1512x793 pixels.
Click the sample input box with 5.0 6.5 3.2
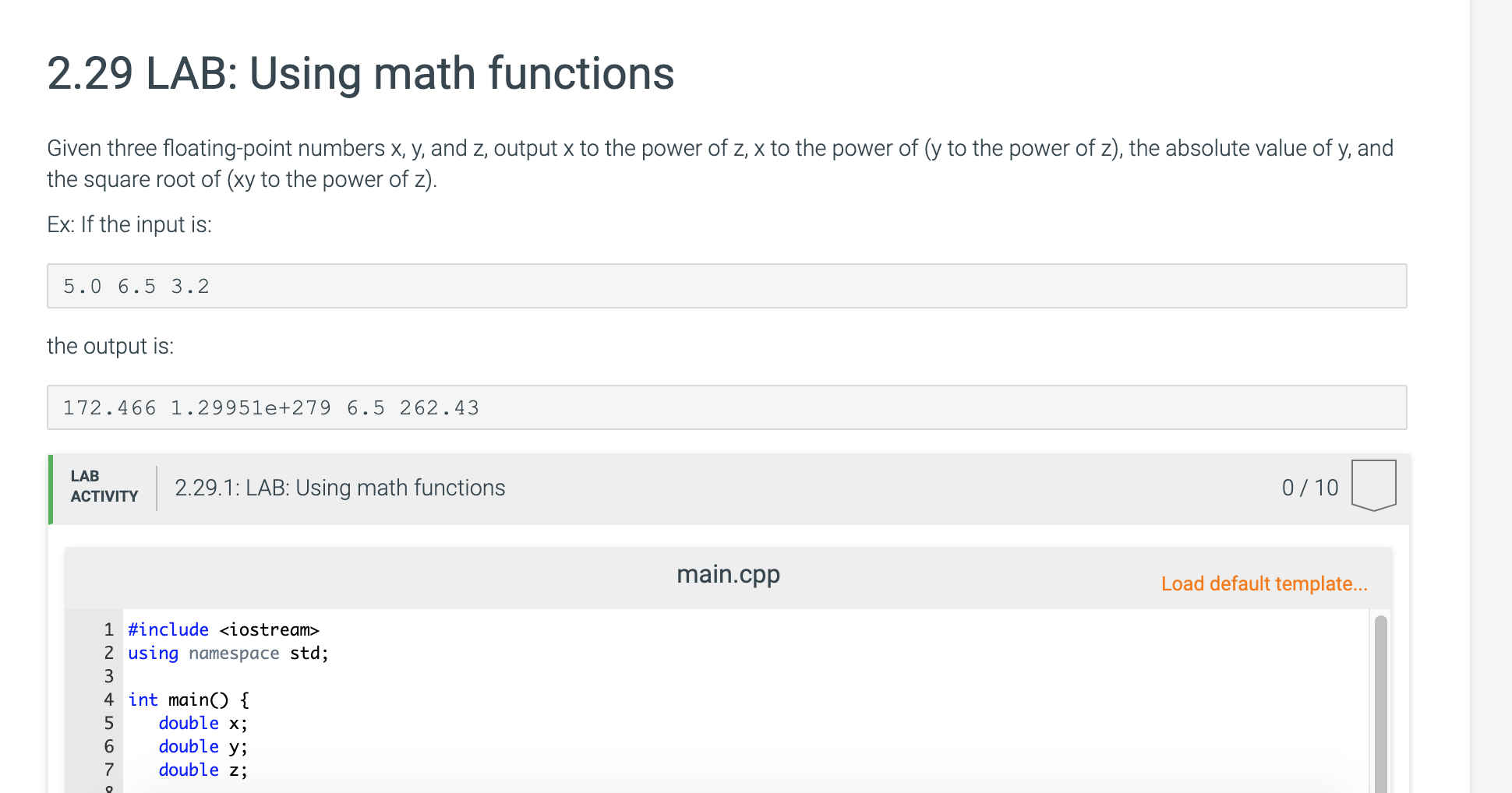726,286
